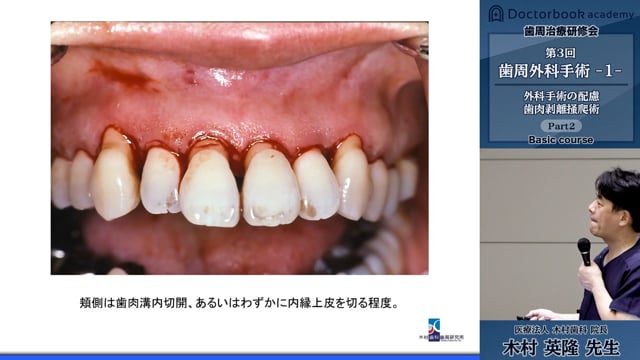Click the speaker camera video feed
Viewport: 640px width, 360px height.
560,234
